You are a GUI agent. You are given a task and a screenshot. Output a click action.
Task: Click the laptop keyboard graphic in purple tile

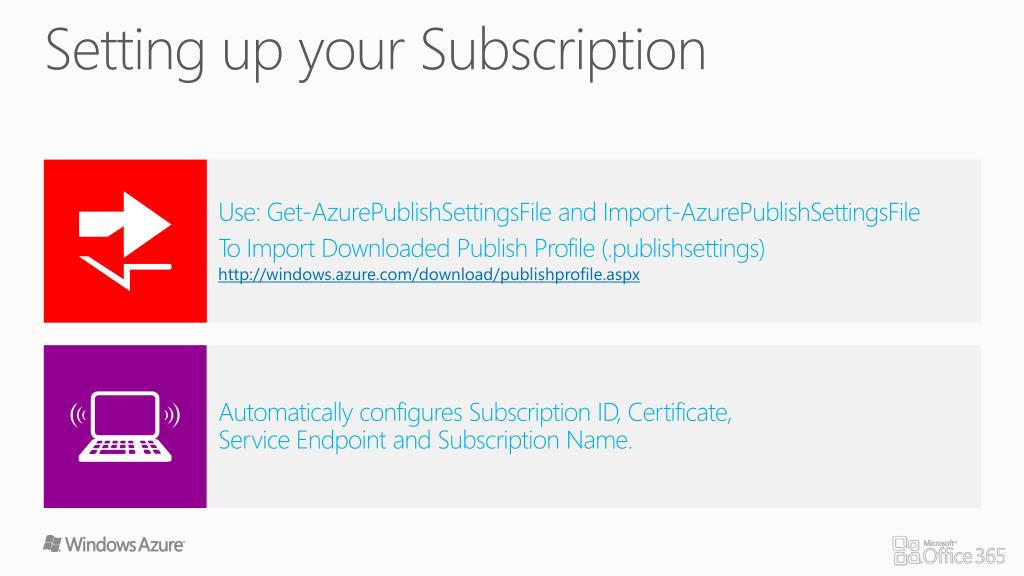click(x=125, y=449)
